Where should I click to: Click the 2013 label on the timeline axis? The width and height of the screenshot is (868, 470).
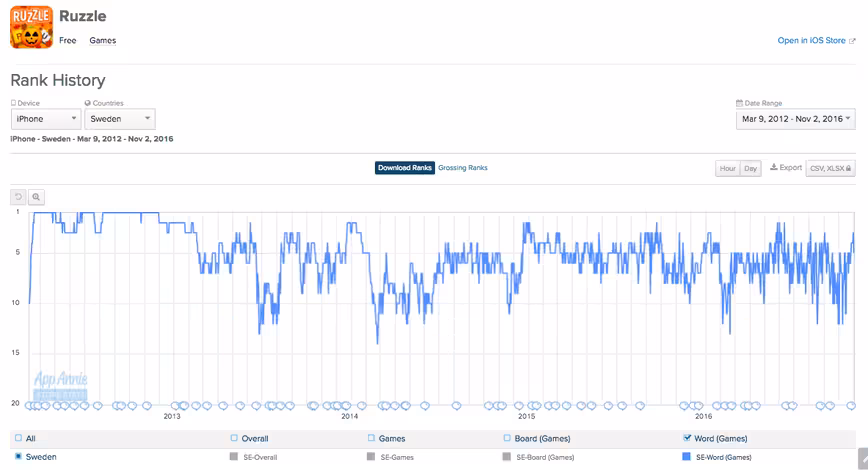point(172,416)
